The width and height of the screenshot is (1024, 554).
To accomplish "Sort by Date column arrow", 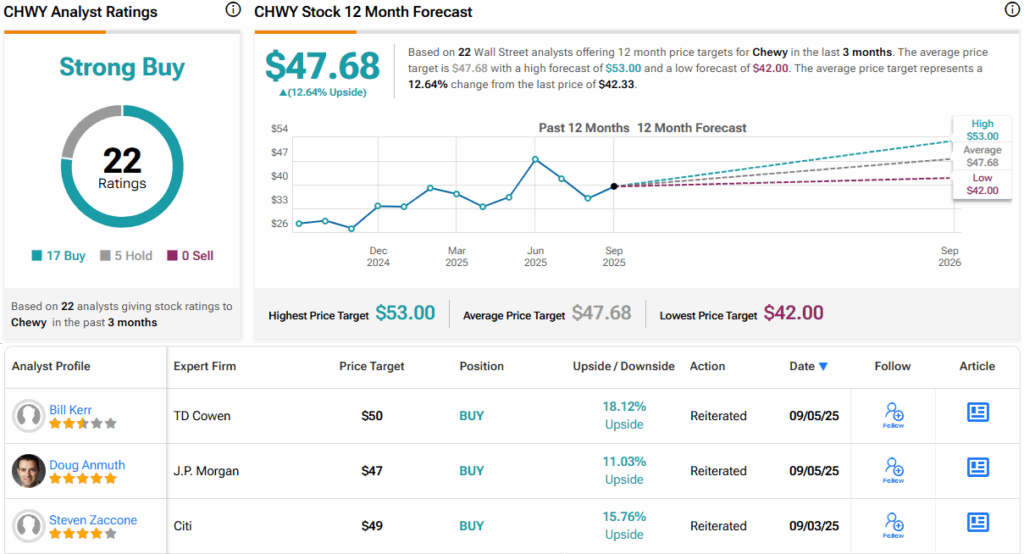I will tap(823, 367).
